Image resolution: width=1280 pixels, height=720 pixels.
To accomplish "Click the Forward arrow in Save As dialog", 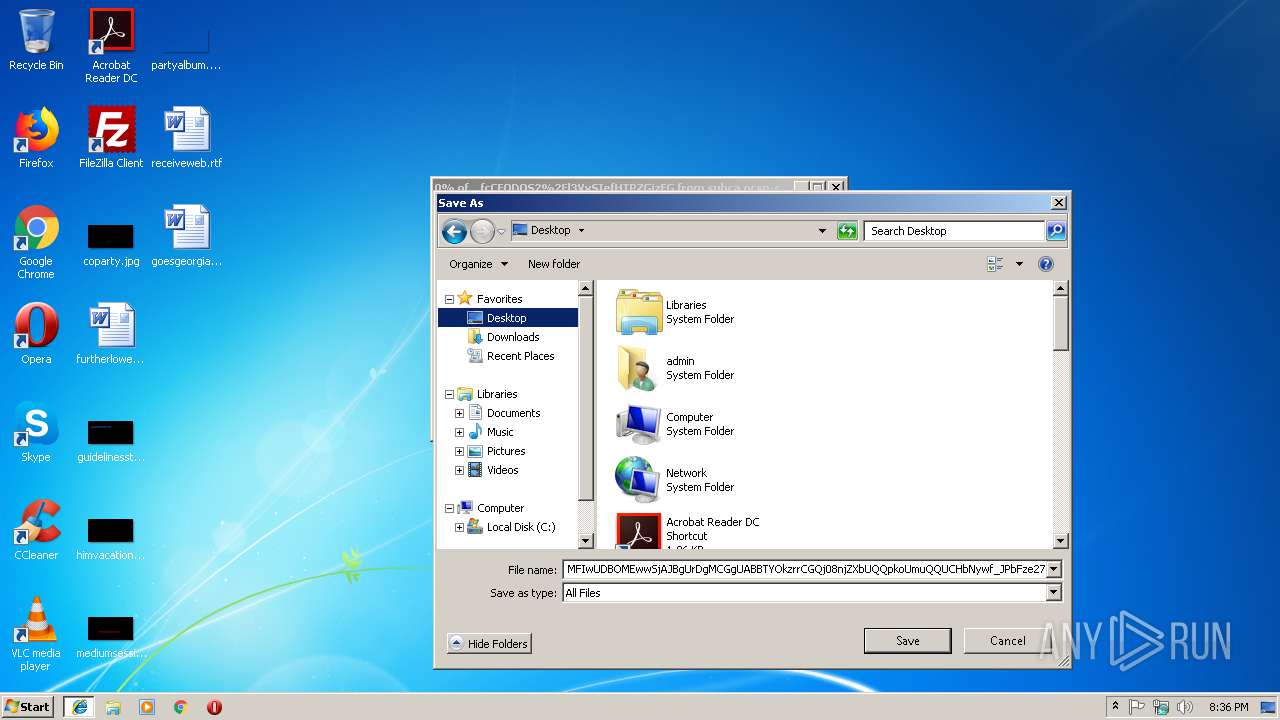I will pos(482,232).
